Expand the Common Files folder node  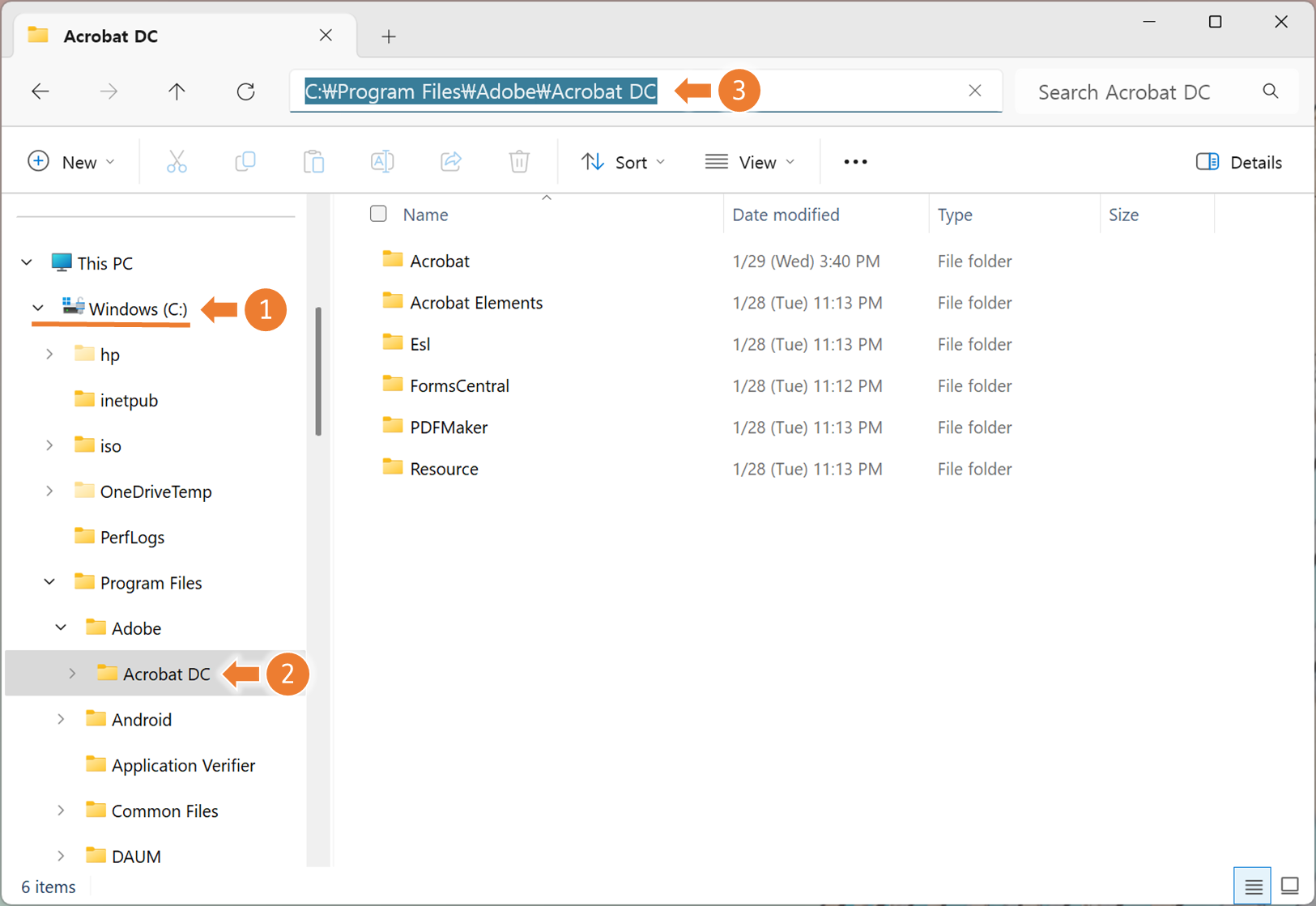pyautogui.click(x=61, y=810)
